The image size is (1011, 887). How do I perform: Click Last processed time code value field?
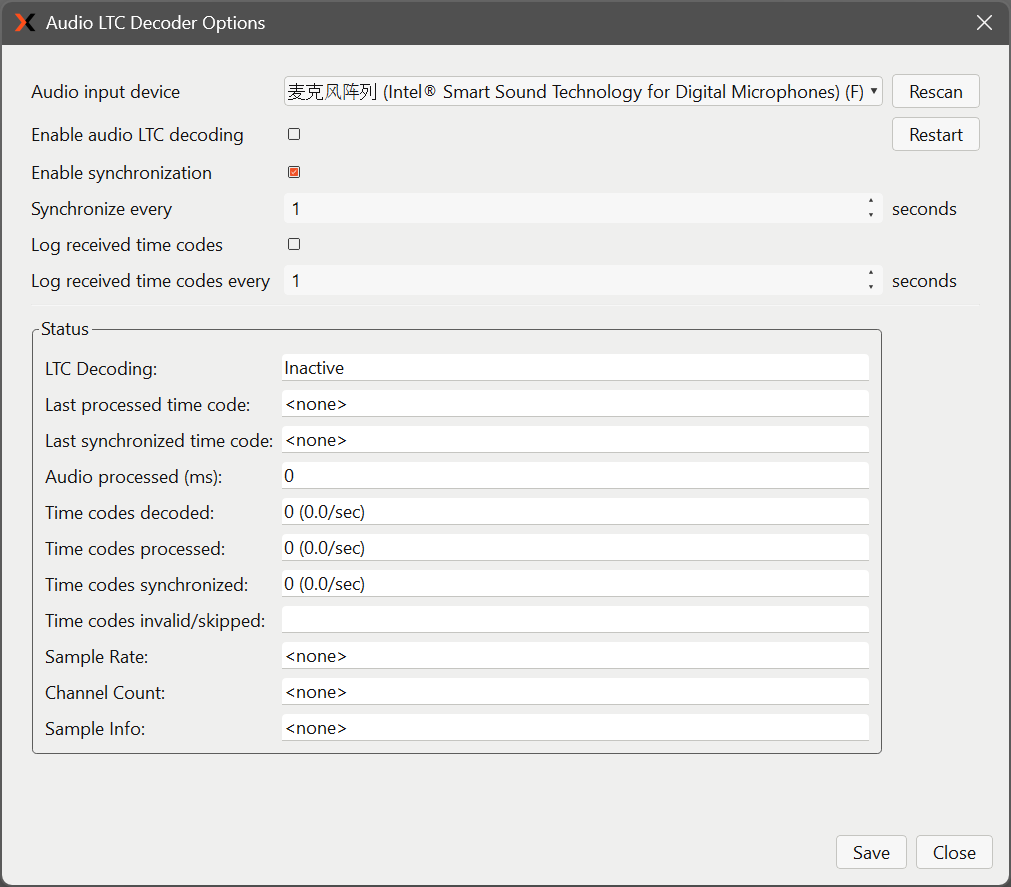point(575,404)
